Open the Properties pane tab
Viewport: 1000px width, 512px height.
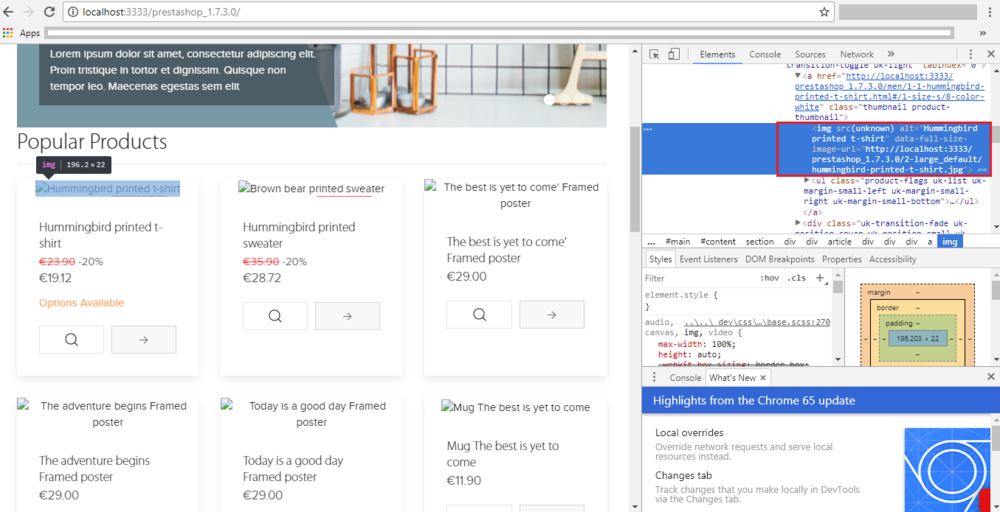tap(841, 259)
